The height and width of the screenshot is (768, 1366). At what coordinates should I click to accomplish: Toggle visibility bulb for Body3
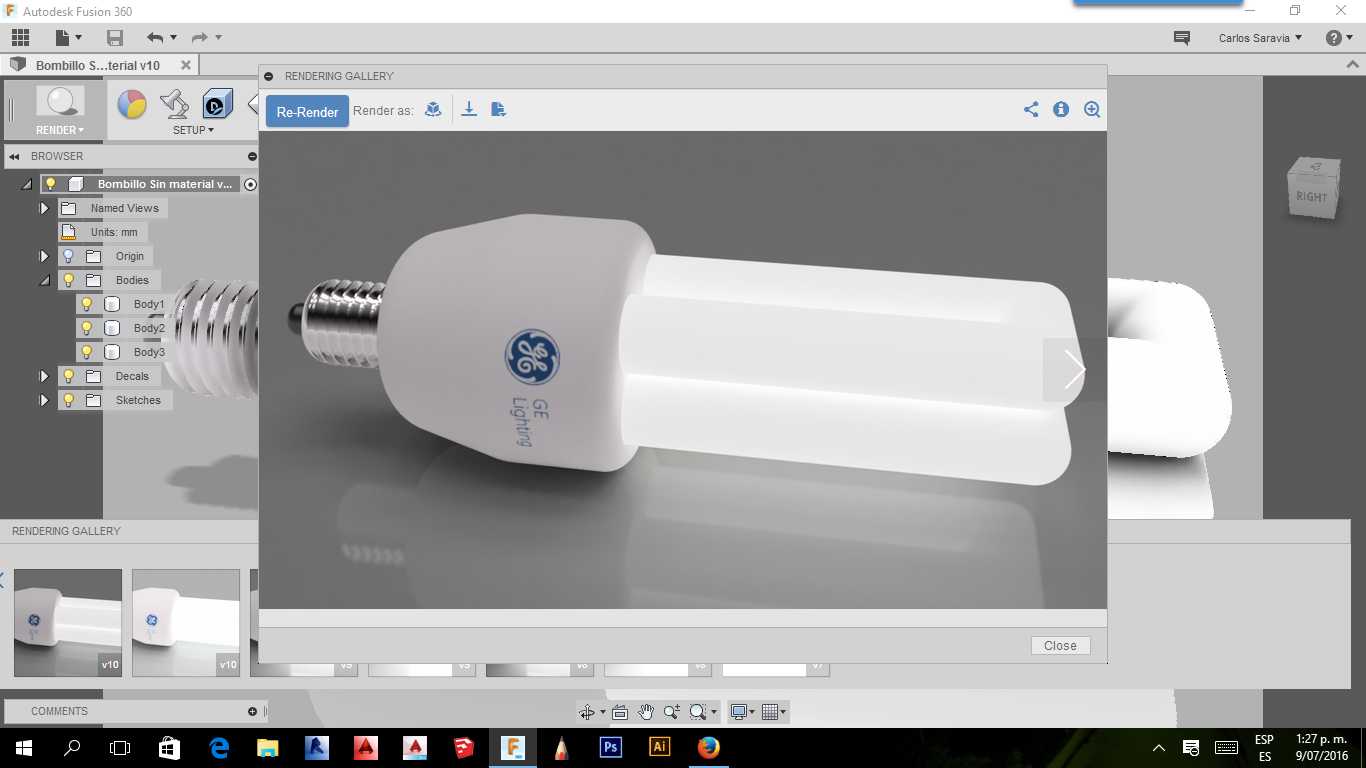pos(87,352)
